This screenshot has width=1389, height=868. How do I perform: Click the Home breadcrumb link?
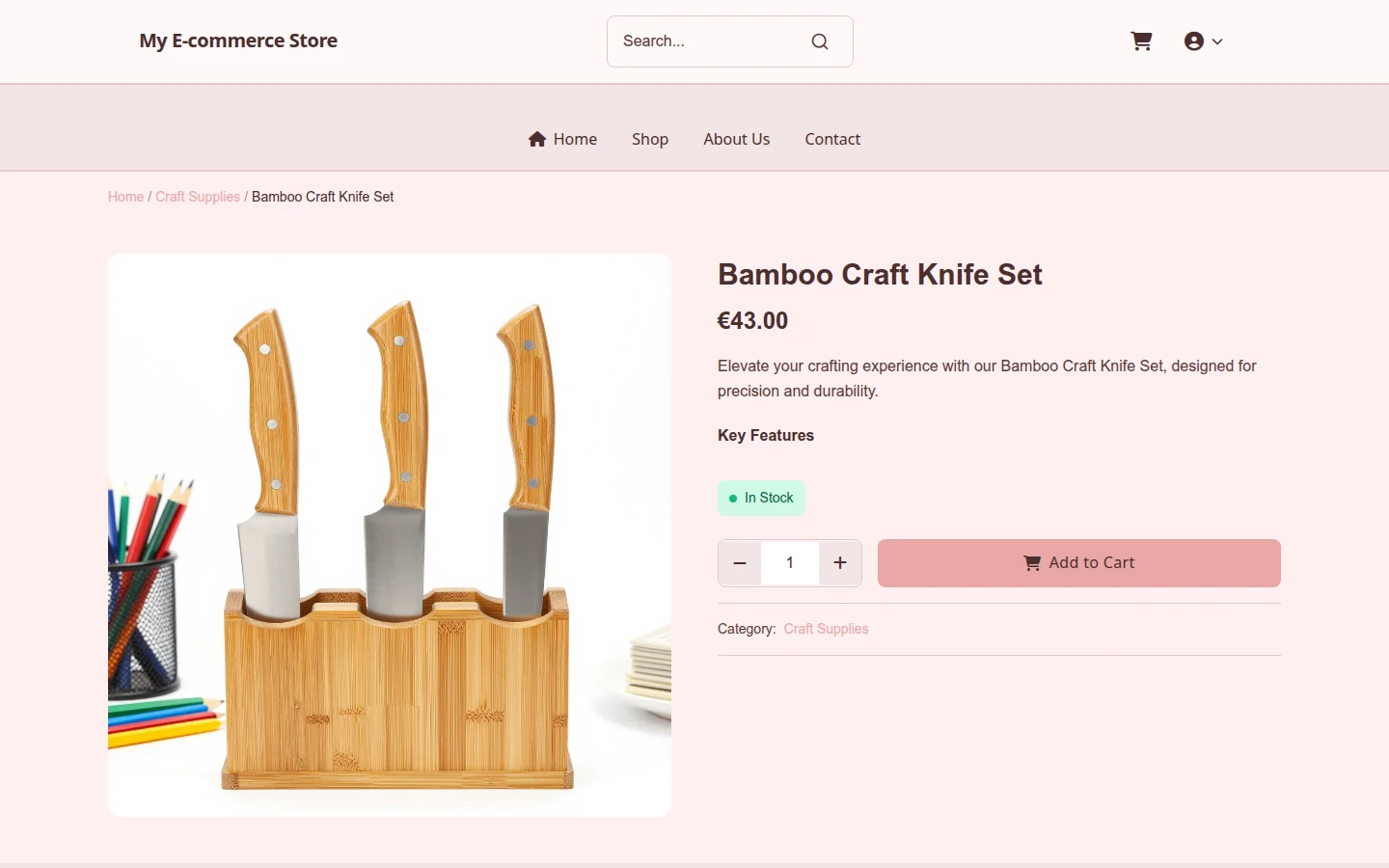[125, 197]
